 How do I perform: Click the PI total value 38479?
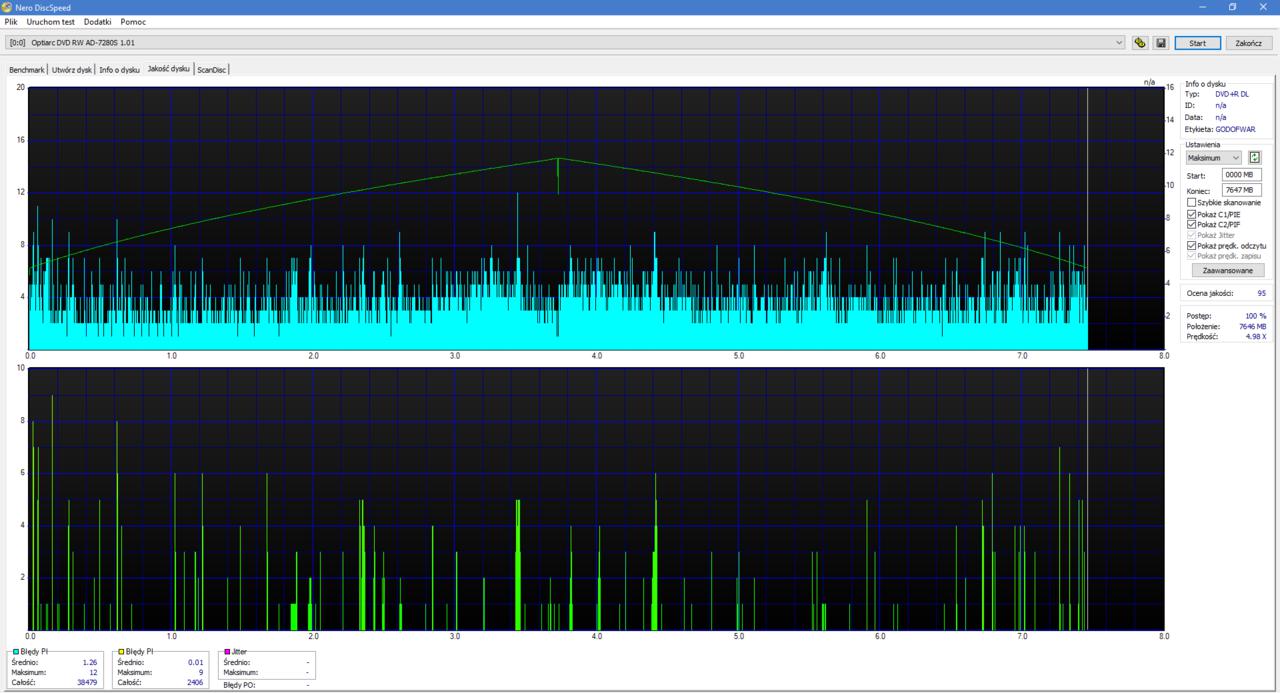[88, 683]
